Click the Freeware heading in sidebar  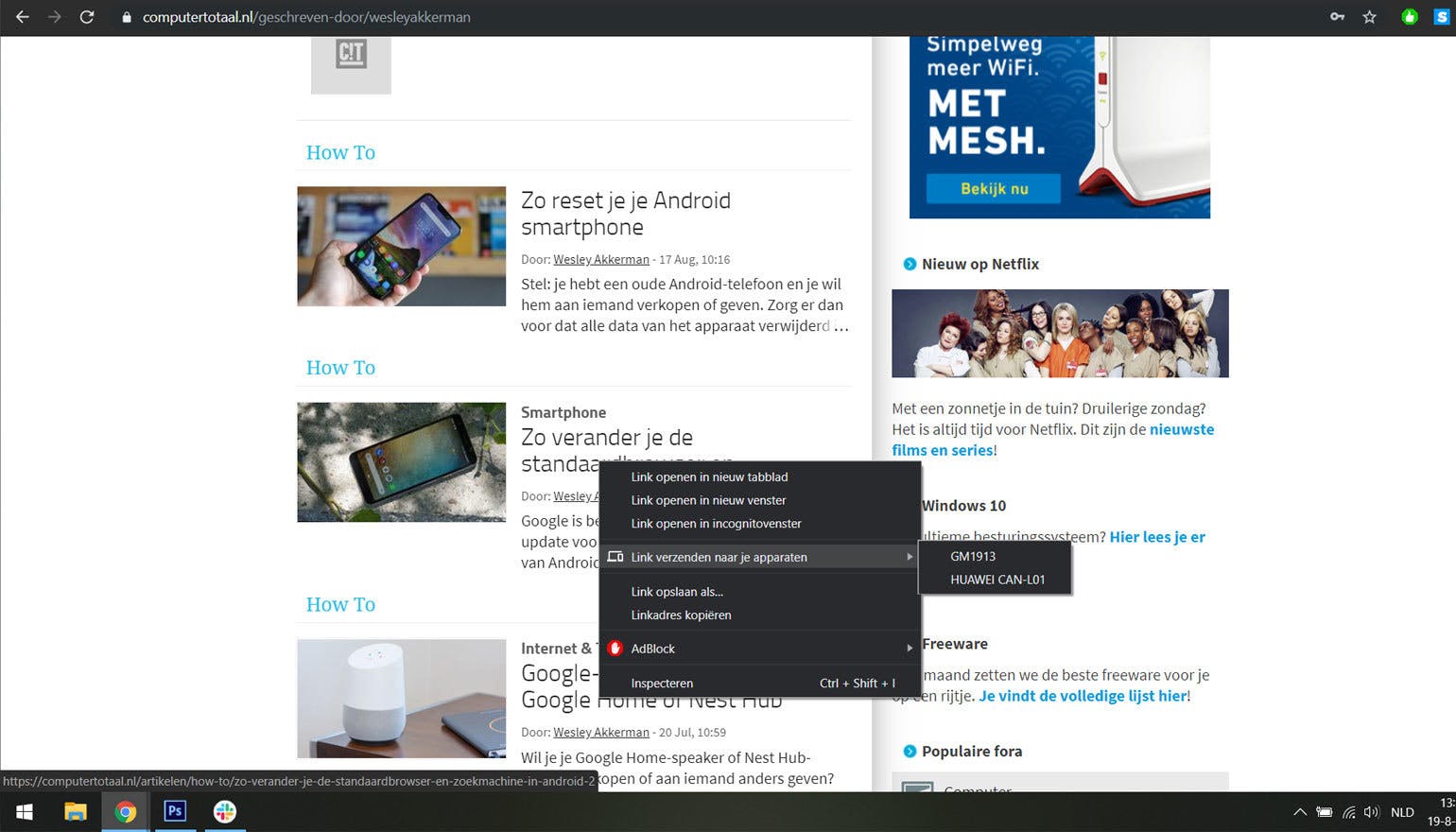(955, 644)
